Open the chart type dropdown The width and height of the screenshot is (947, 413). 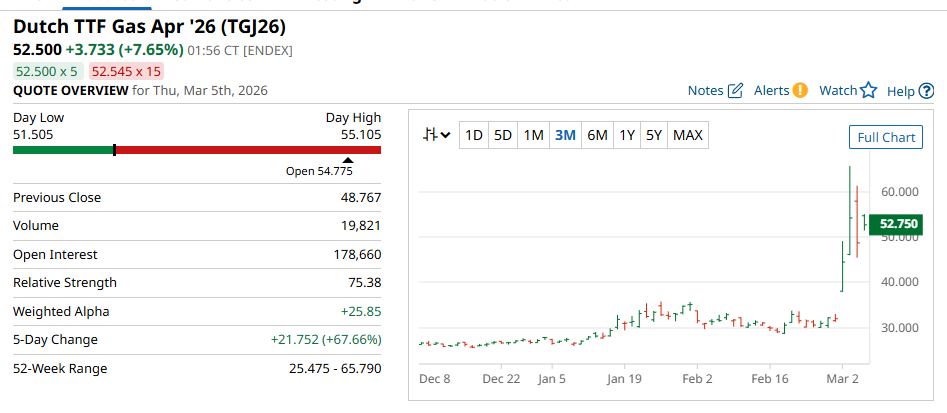[x=437, y=135]
